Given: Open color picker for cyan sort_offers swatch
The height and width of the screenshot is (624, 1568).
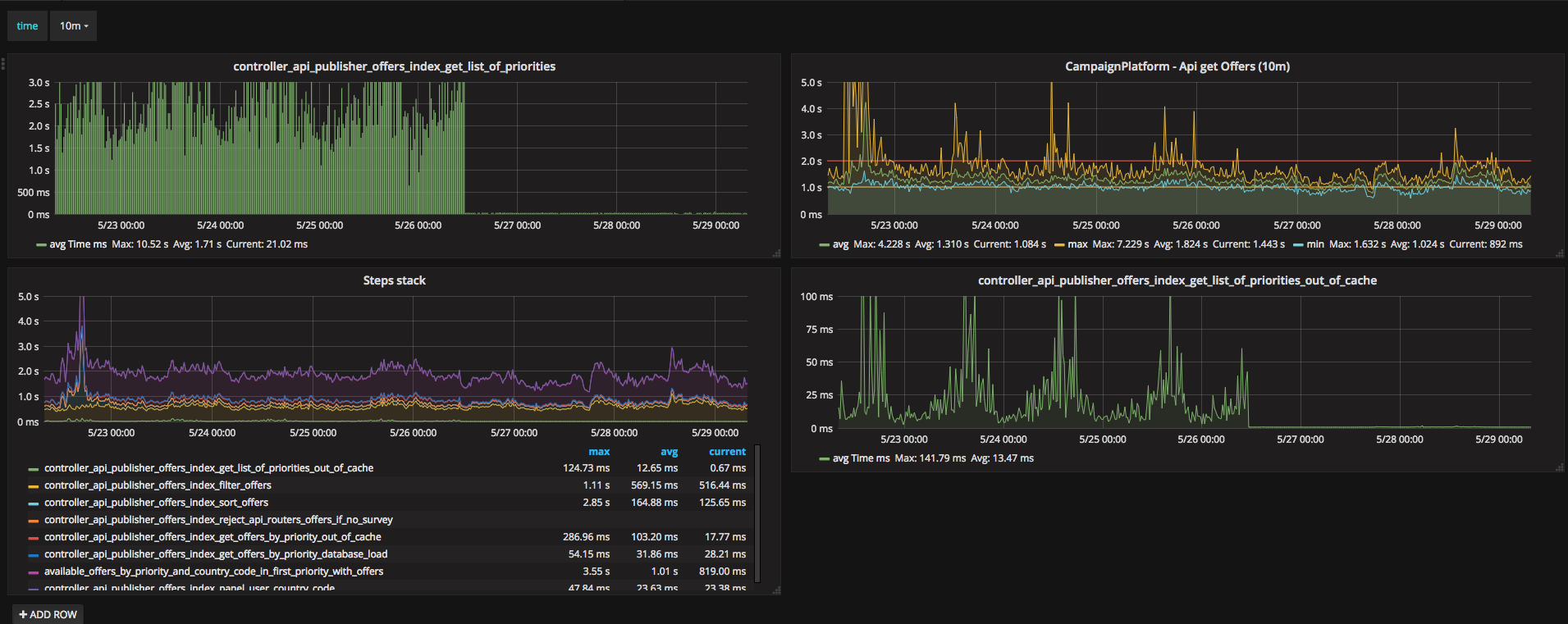Looking at the screenshot, I should coord(34,503).
